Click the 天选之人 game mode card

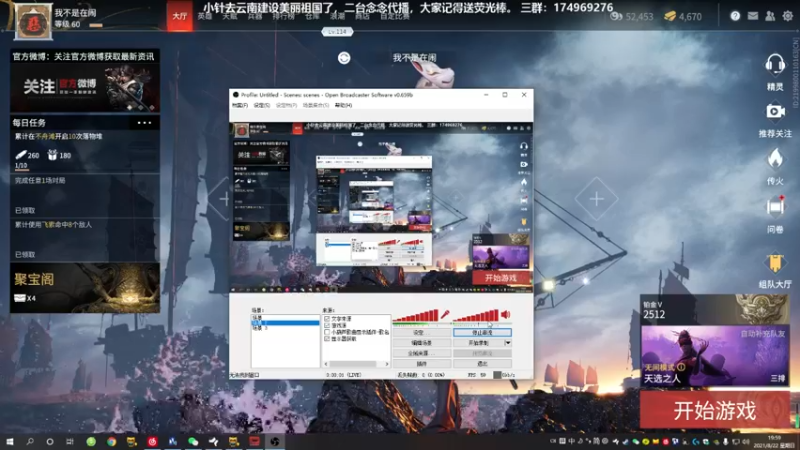pyautogui.click(x=714, y=356)
